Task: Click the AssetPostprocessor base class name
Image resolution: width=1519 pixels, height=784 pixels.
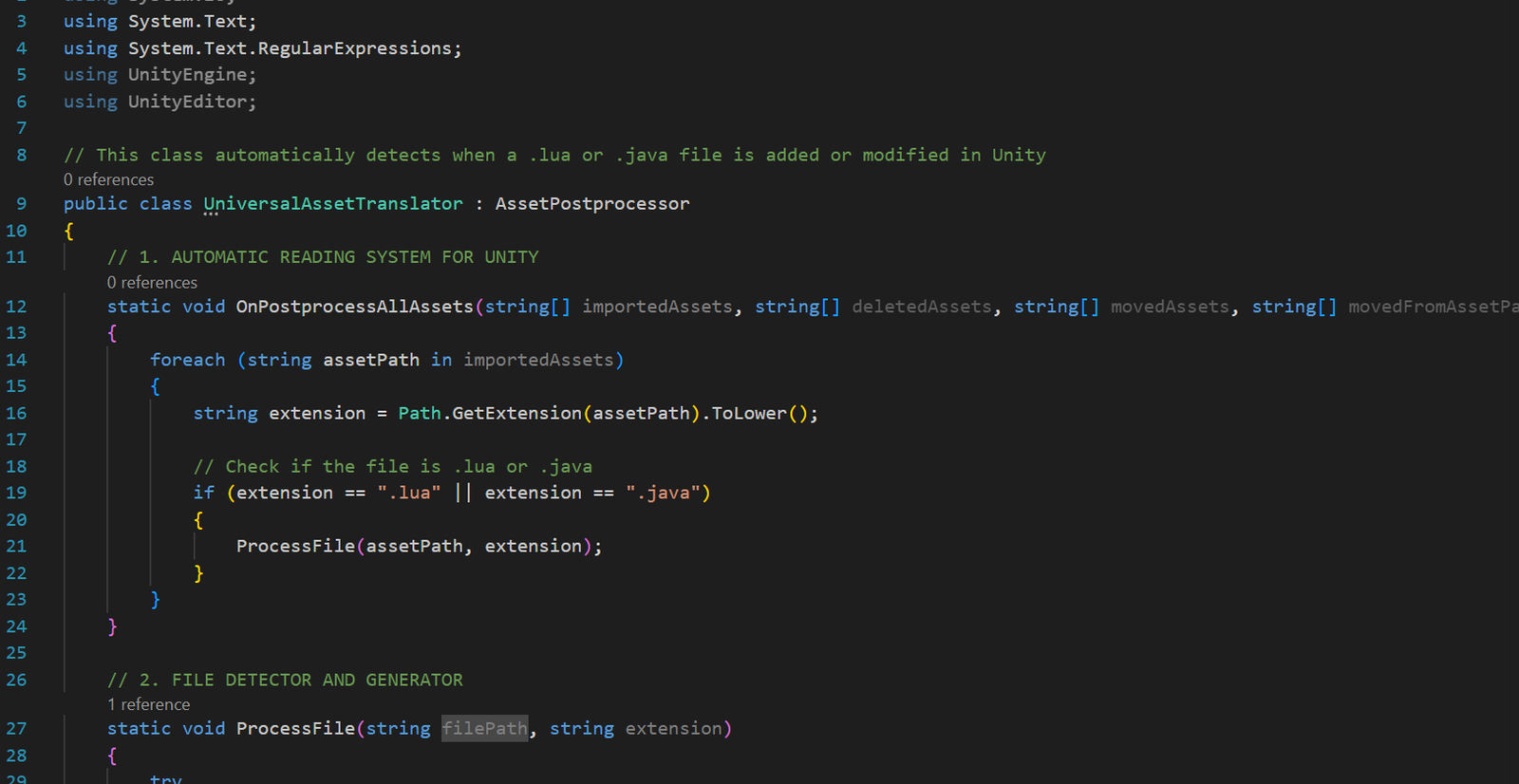Action: click(592, 203)
